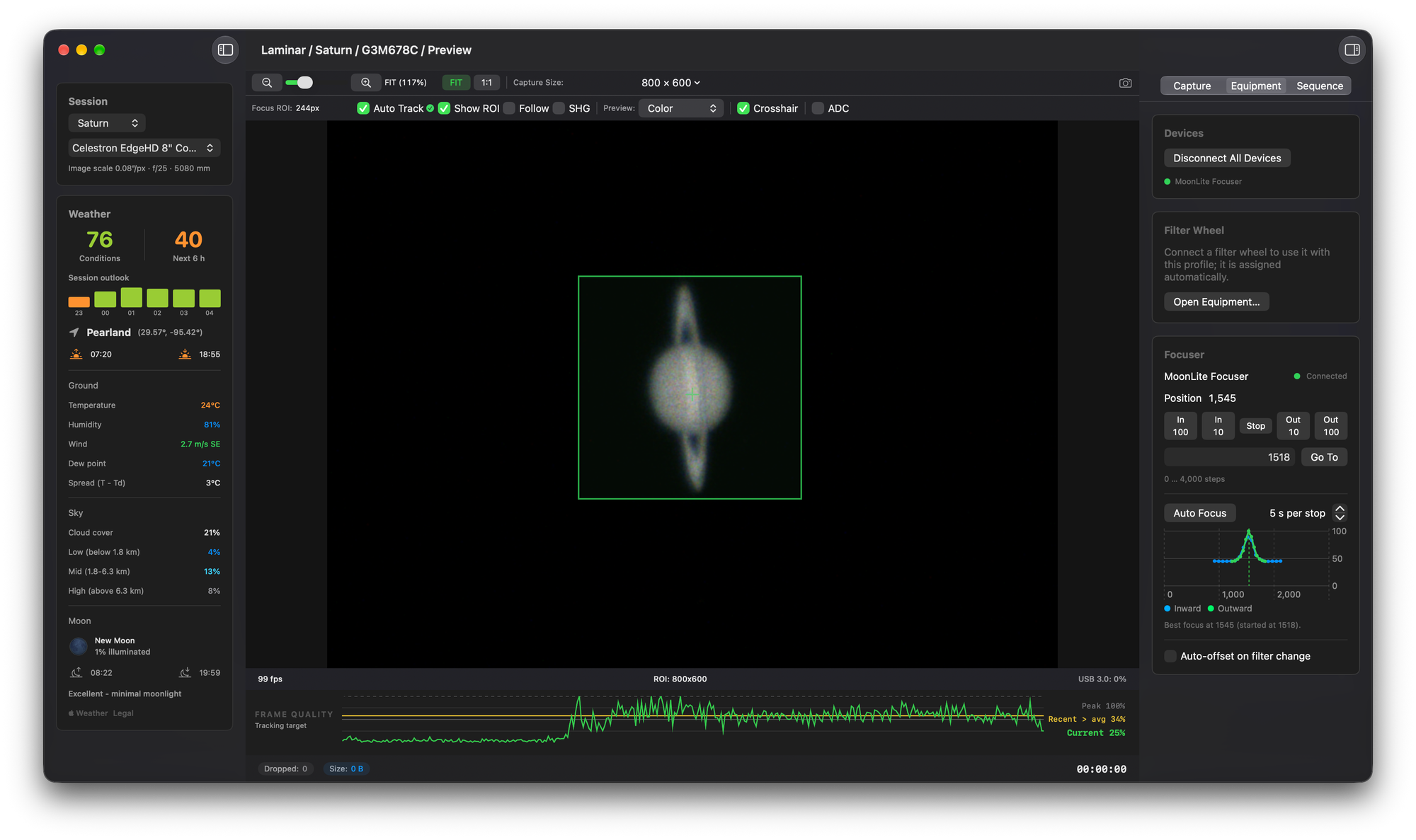Click the focuser Stop button
Screen dimensions: 1416x840
click(x=1255, y=426)
